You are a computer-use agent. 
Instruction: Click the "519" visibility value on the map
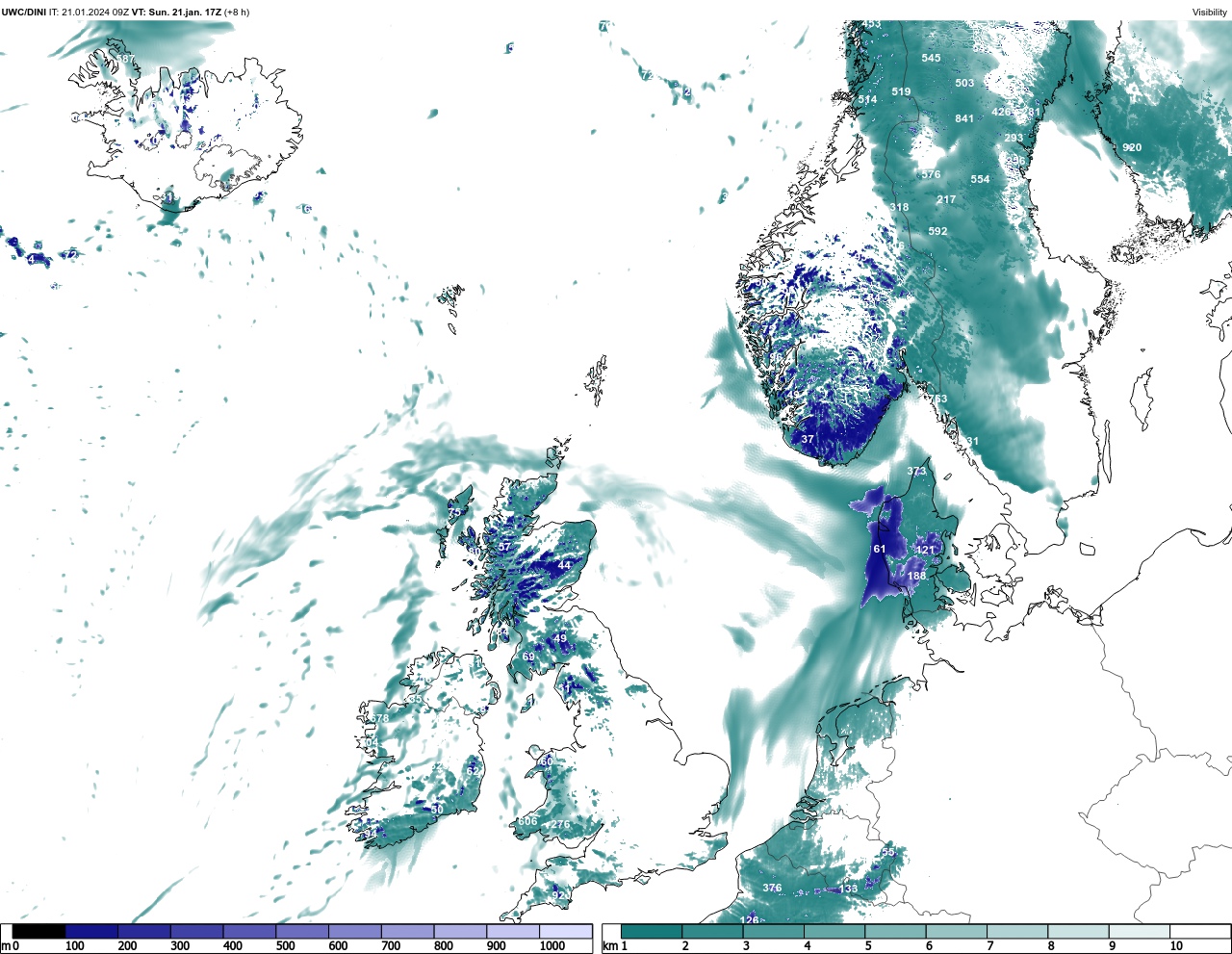point(901,91)
